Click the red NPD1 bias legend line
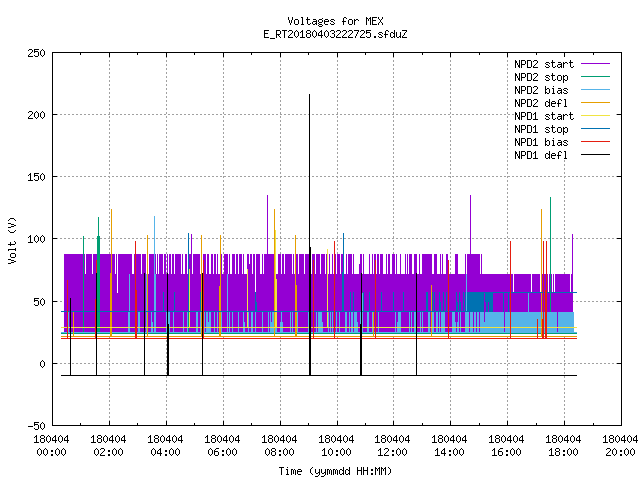640x480 pixels. coord(595,142)
